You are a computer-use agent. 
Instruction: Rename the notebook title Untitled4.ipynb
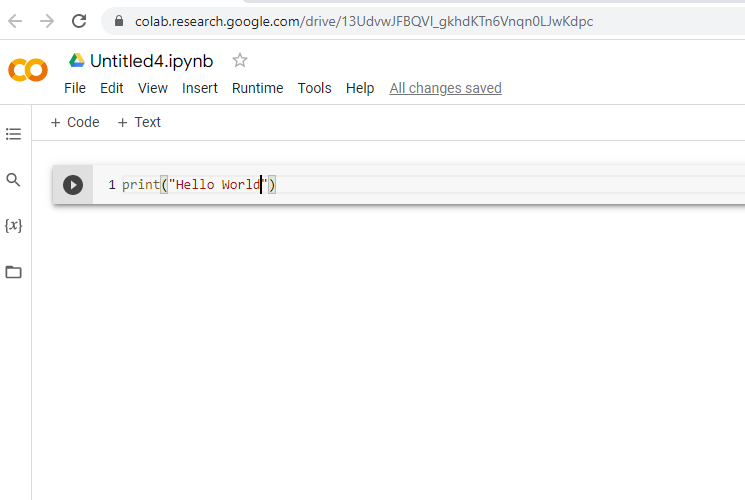tap(152, 61)
